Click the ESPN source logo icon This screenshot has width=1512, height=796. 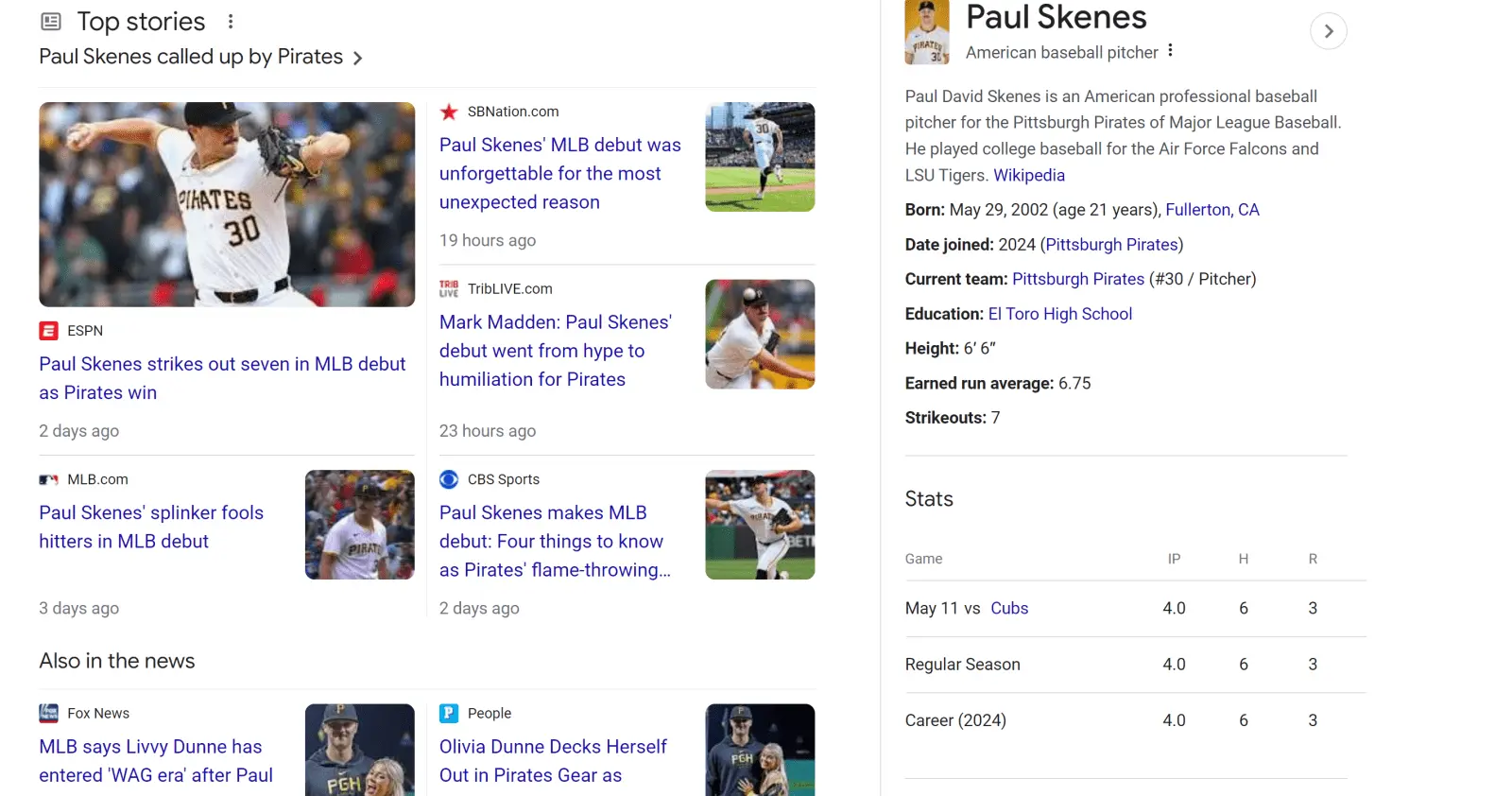click(x=48, y=331)
